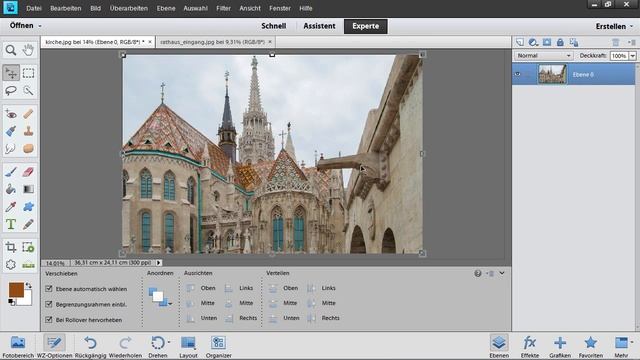The height and width of the screenshot is (360, 640).
Task: Swap foreground and background colors
Action: [x=28, y=285]
